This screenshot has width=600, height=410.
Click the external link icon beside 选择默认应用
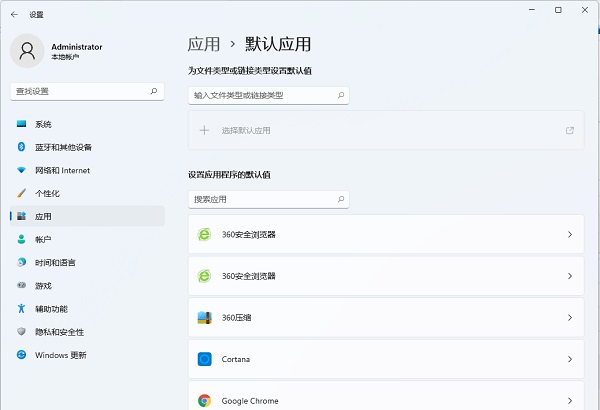(569, 130)
